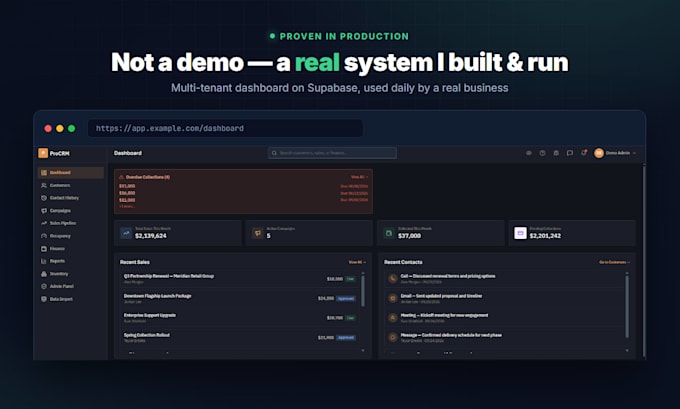Screen dimensions: 680x409
Task: Open the notifications bell with red dot
Action: pyautogui.click(x=584, y=153)
